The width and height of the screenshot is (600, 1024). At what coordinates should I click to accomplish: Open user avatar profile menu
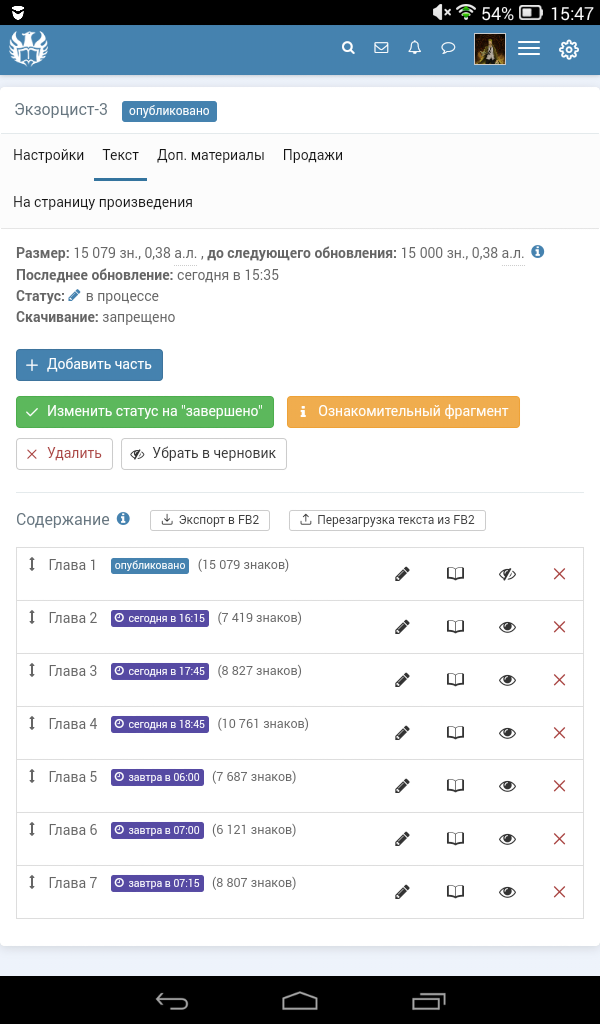489,48
